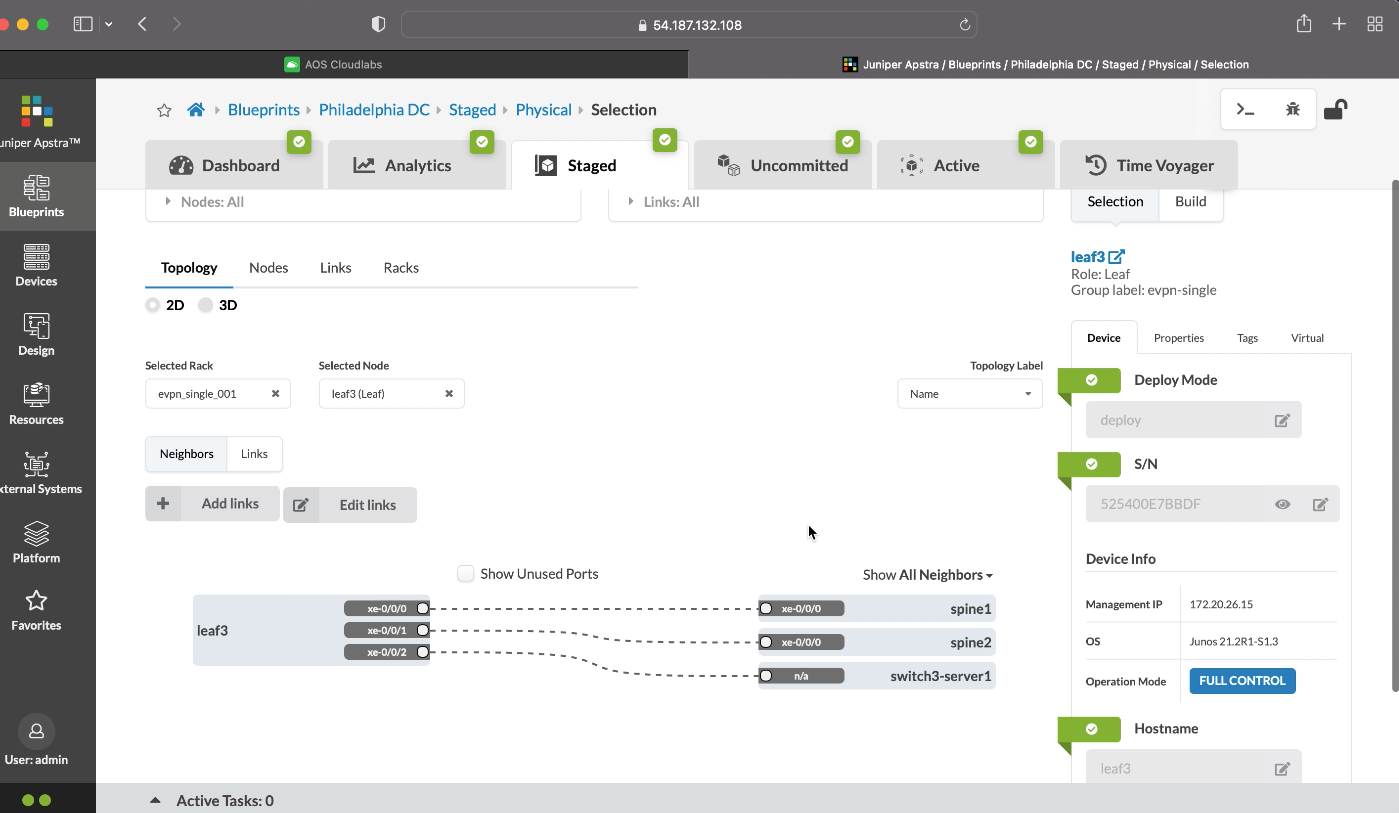This screenshot has width=1399, height=813.
Task: Open Resources in the left sidebar
Action: point(37,403)
